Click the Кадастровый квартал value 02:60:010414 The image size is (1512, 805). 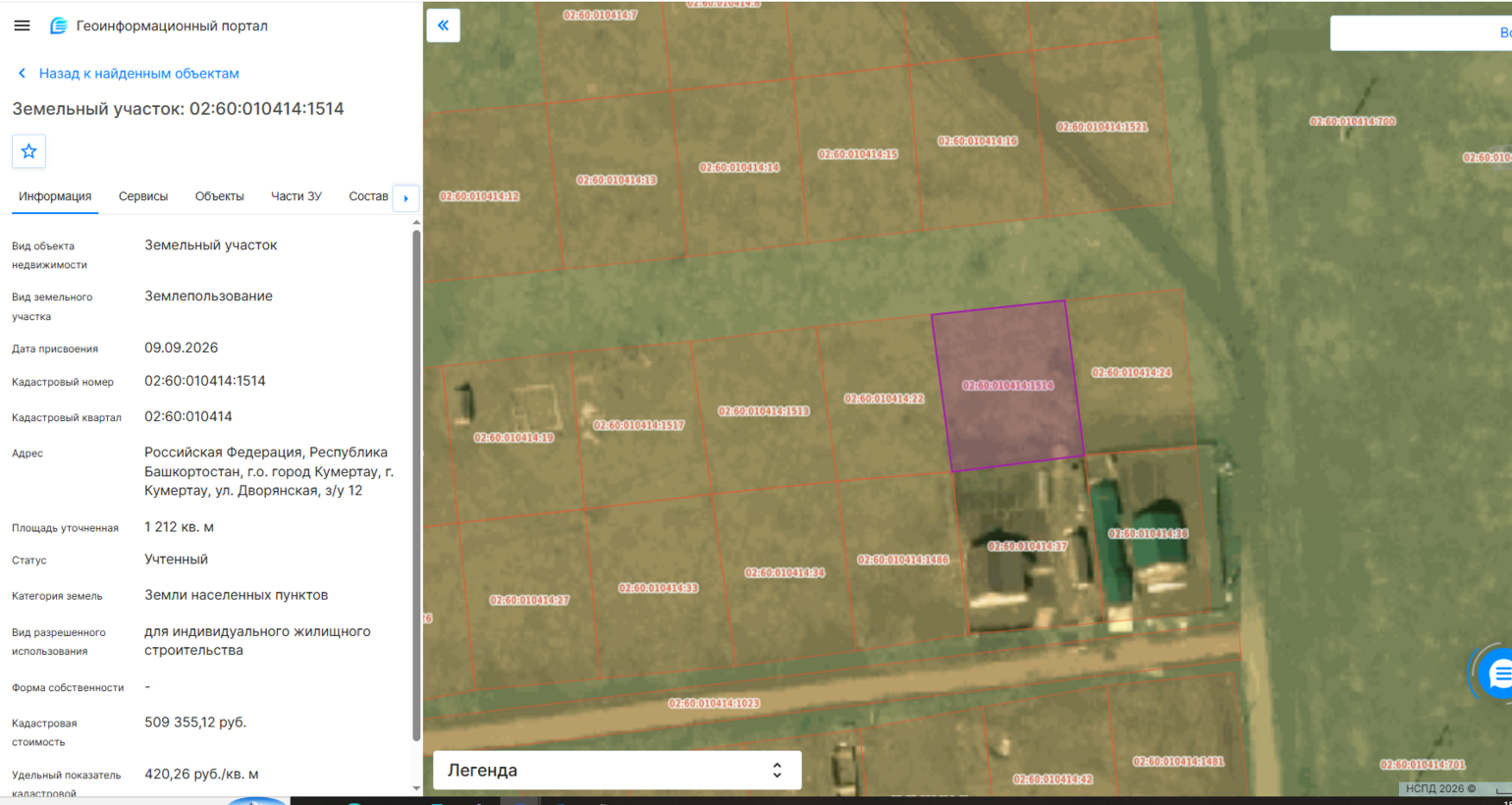pos(189,416)
